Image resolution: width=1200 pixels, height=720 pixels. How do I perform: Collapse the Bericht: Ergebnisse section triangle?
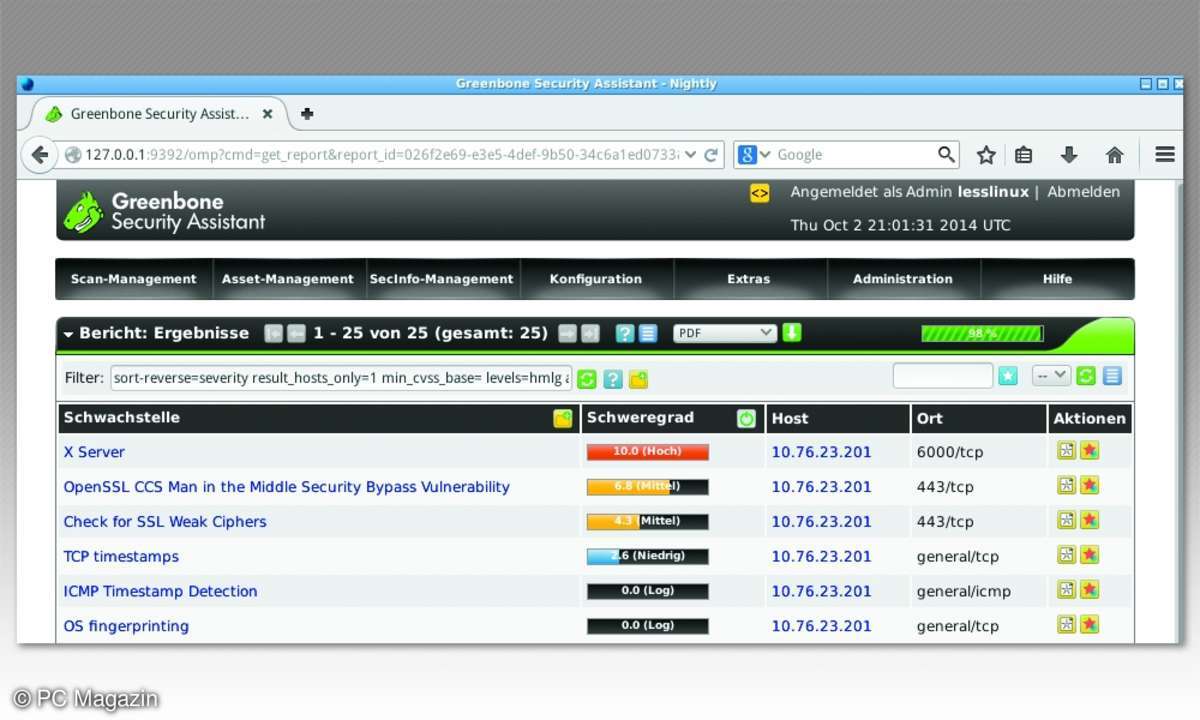coord(68,334)
